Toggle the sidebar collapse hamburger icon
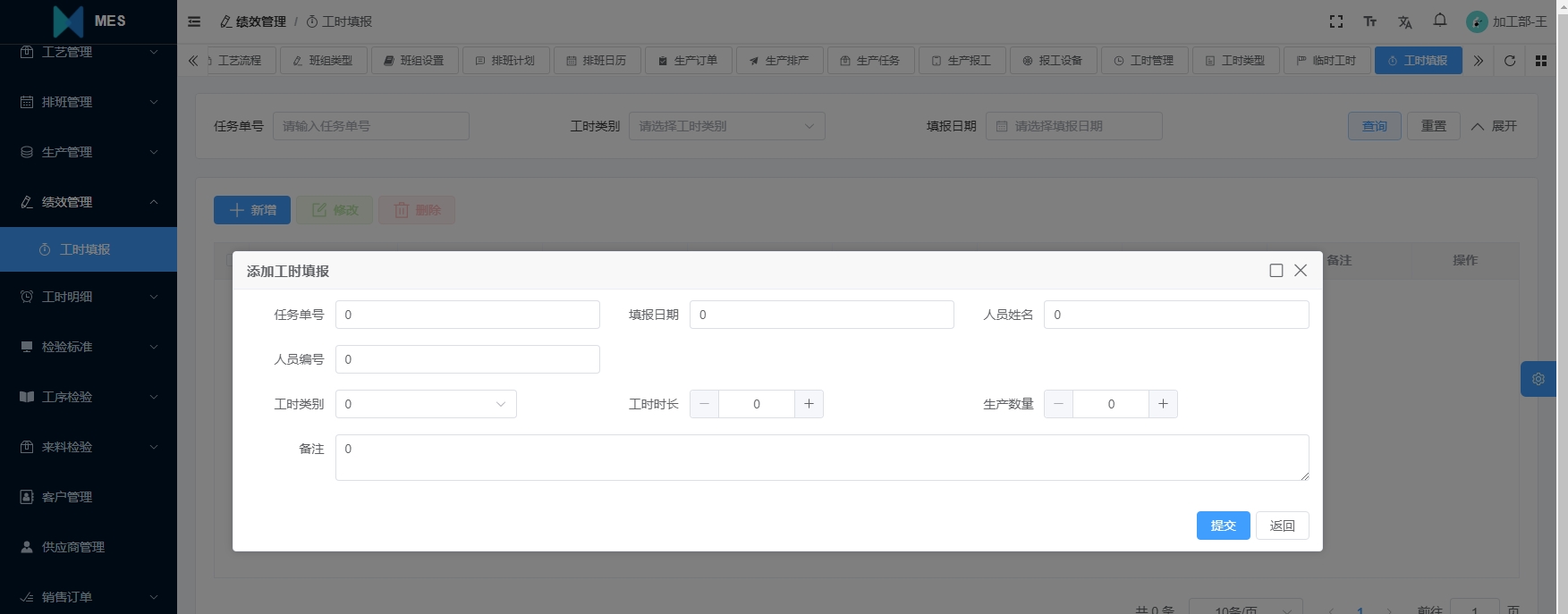Viewport: 1568px width, 614px height. [x=194, y=21]
